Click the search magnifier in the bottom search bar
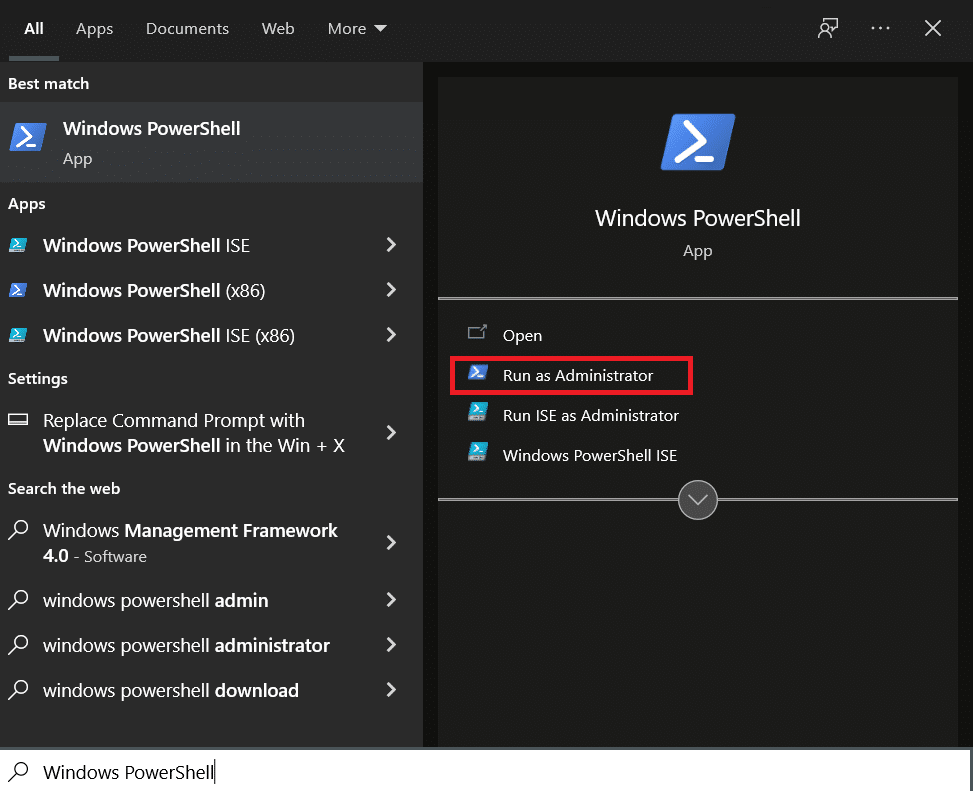This screenshot has height=791, width=973. (18, 771)
